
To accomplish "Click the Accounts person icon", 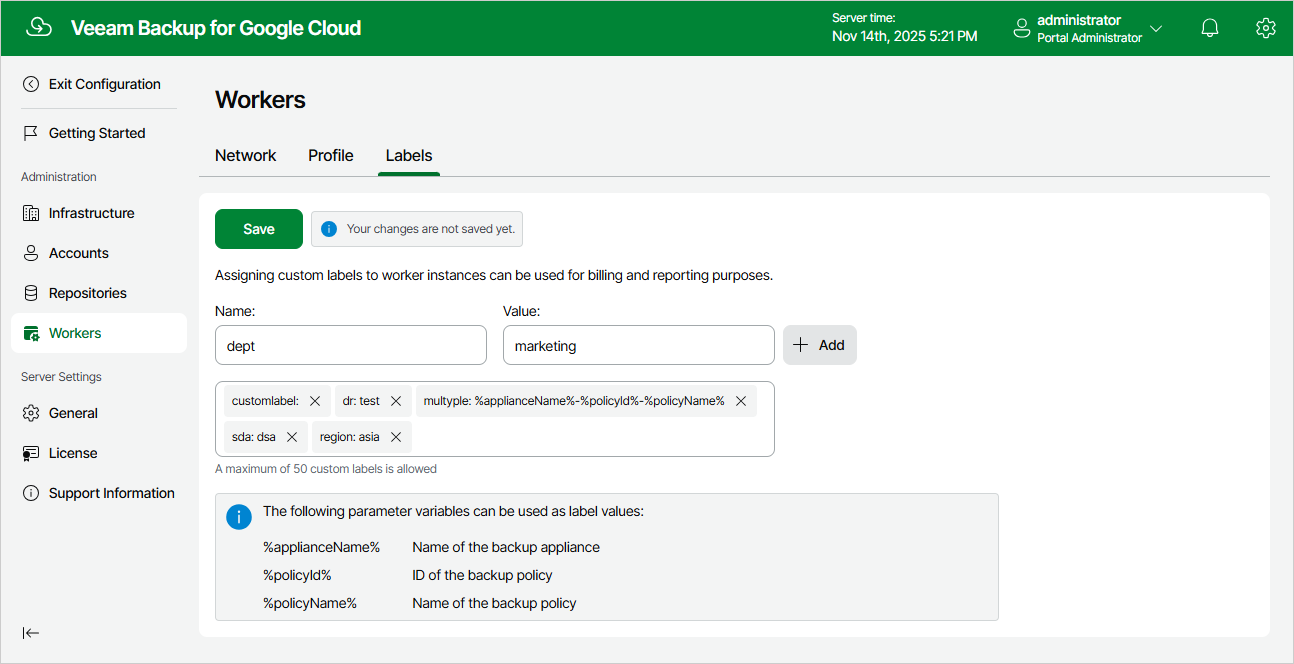I will [31, 253].
